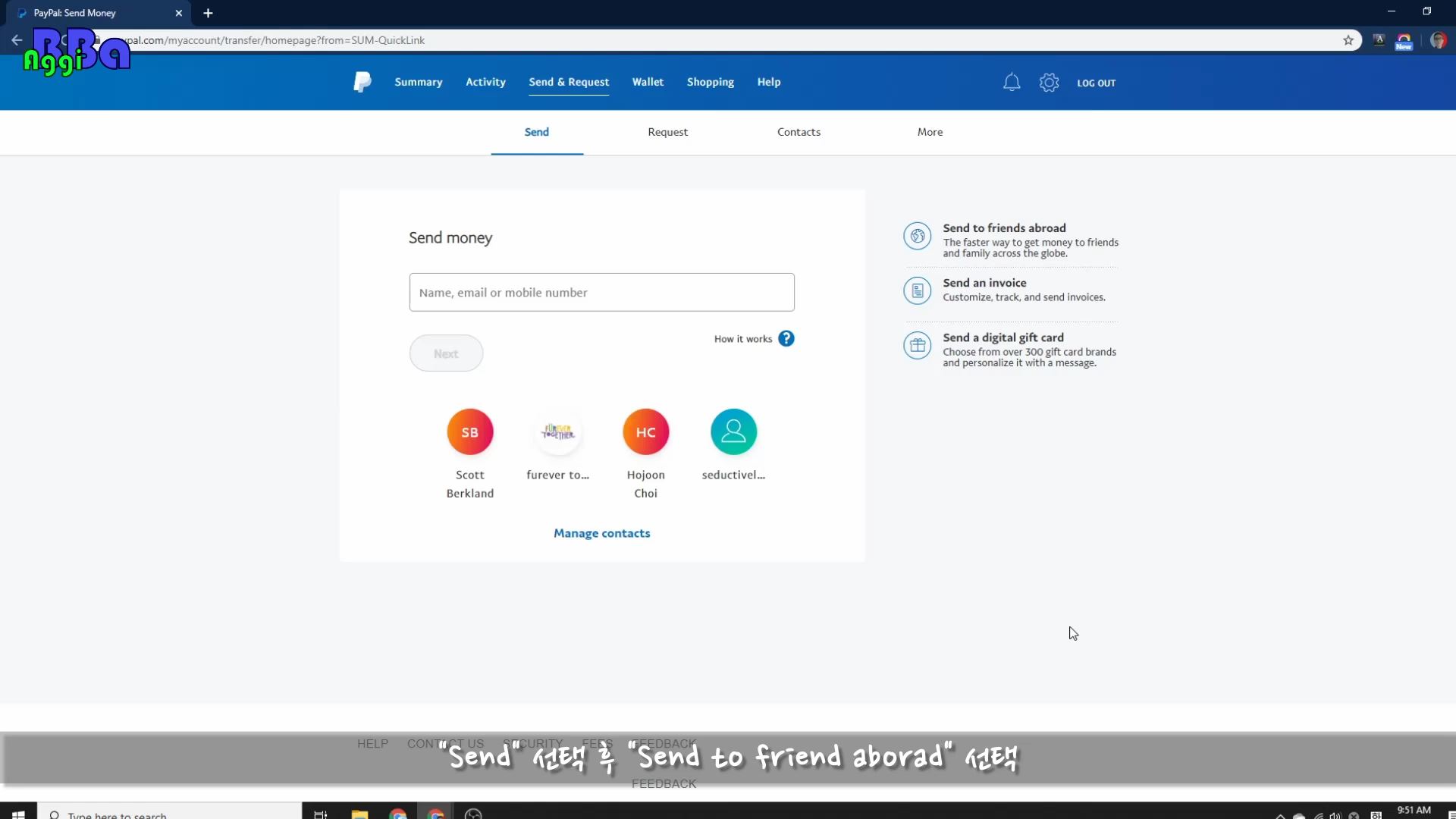Click the Next button
The height and width of the screenshot is (819, 1456).
tap(446, 353)
